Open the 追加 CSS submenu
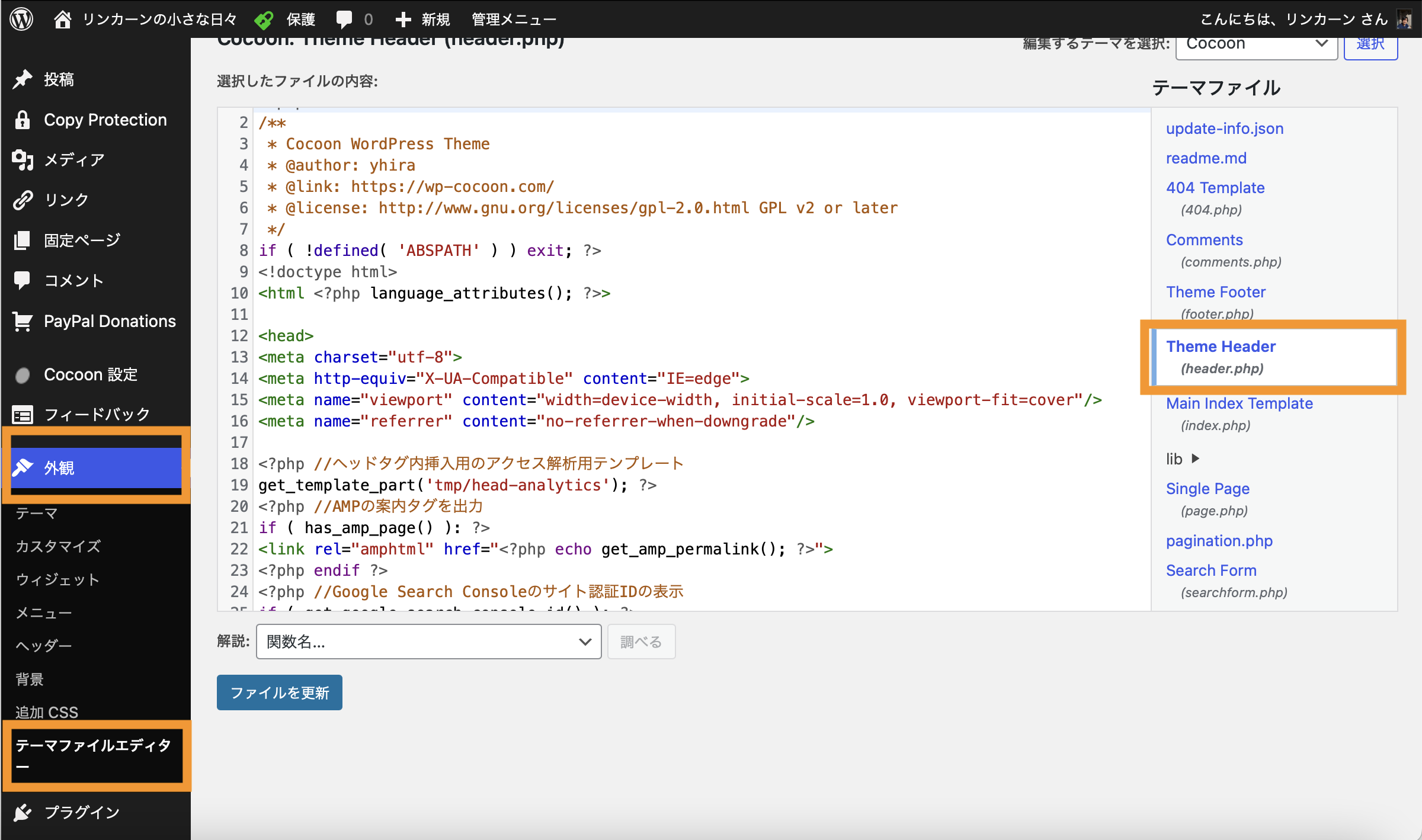Viewport: 1422px width, 840px height. [47, 712]
